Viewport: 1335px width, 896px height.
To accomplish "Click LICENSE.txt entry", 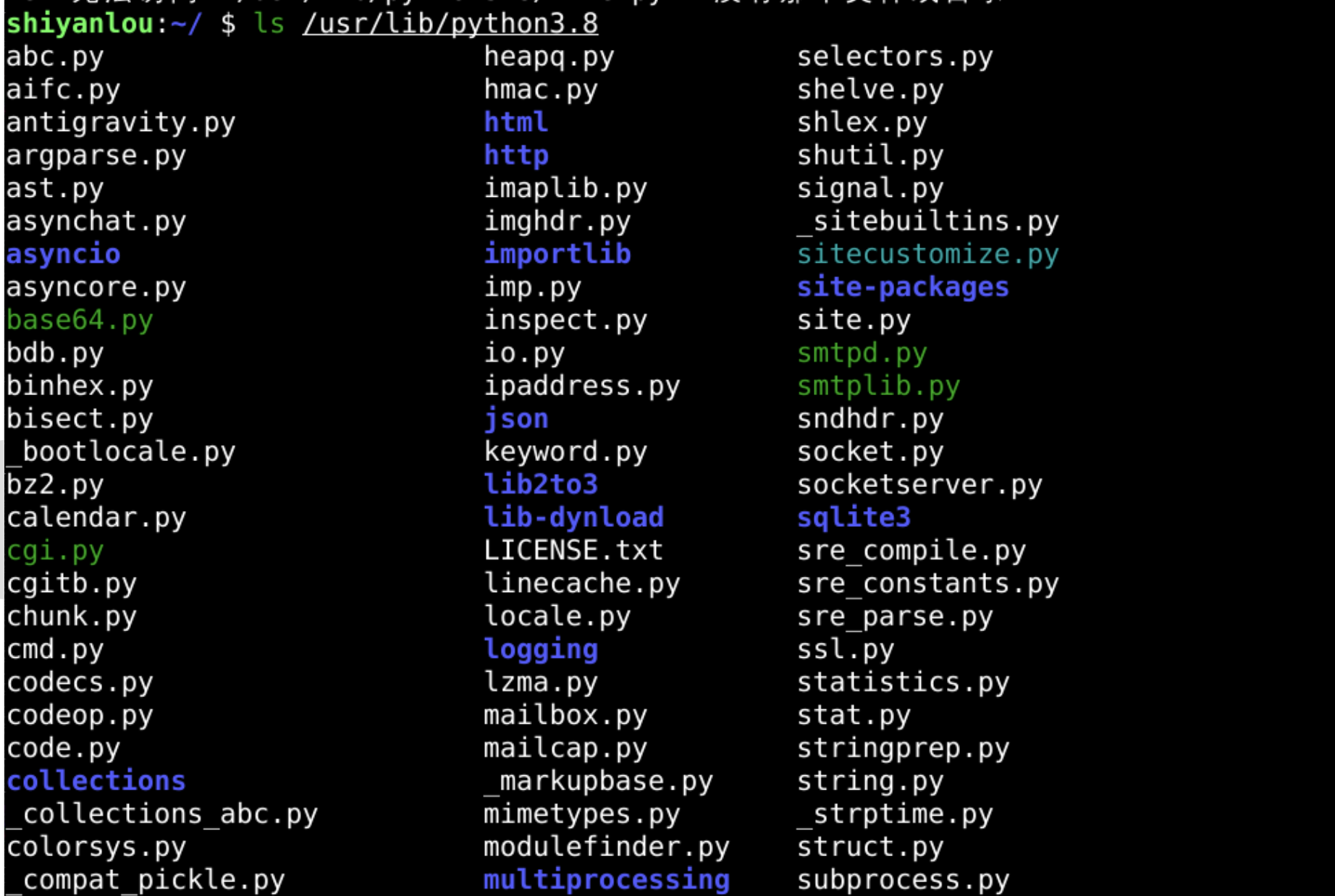I will pyautogui.click(x=573, y=551).
